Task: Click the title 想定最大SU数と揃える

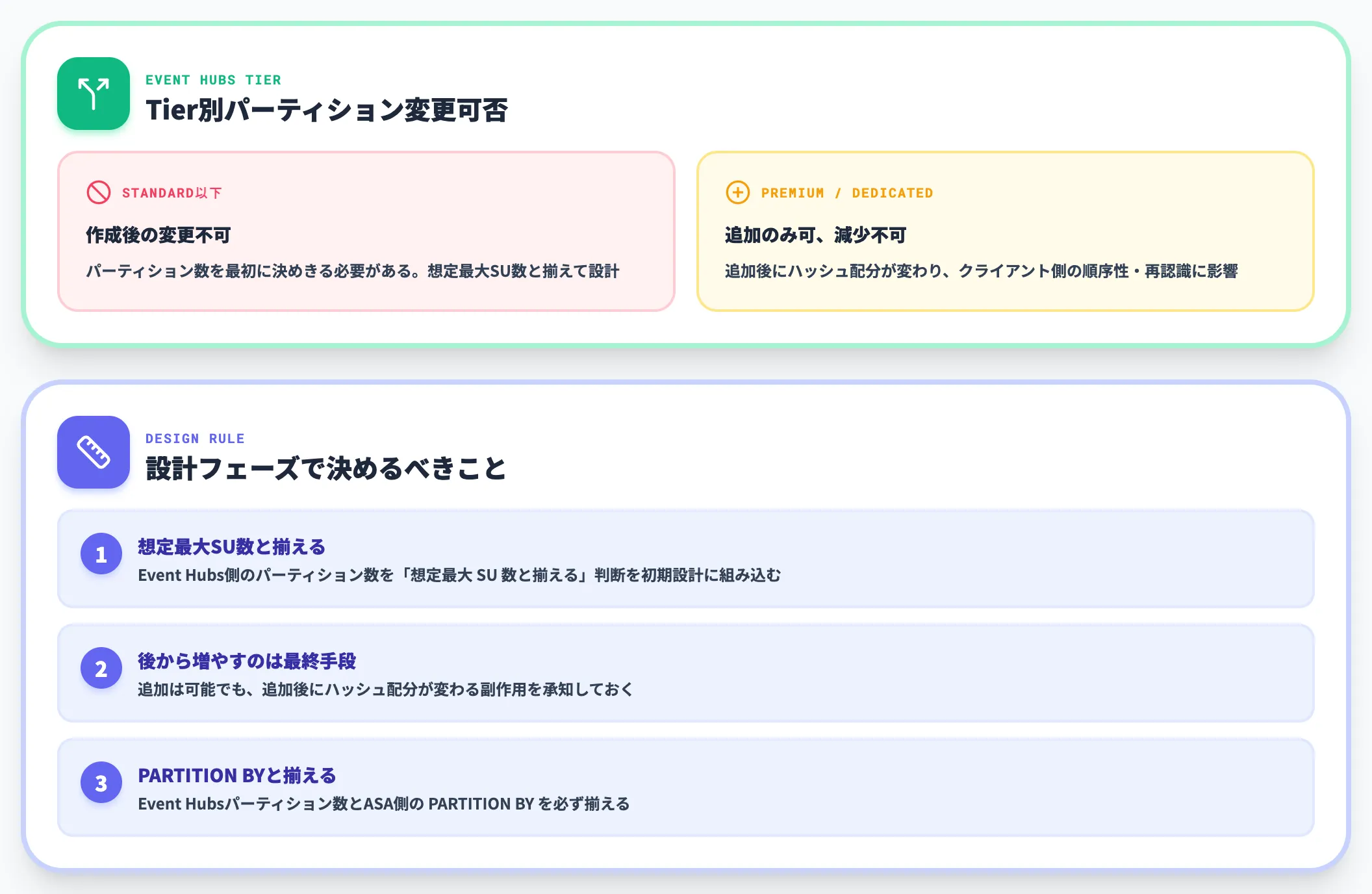Action: (x=231, y=547)
